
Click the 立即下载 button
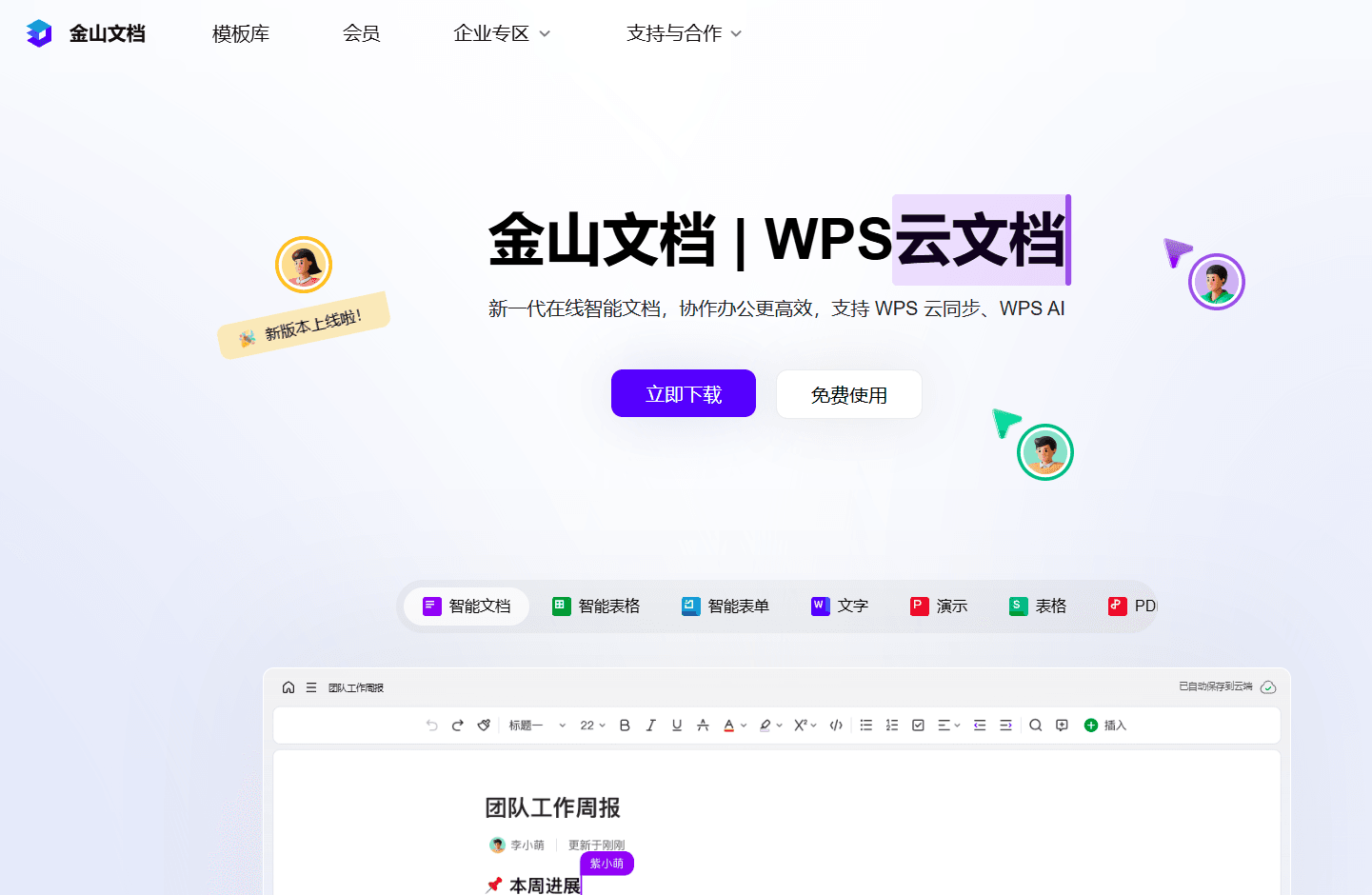[684, 393]
